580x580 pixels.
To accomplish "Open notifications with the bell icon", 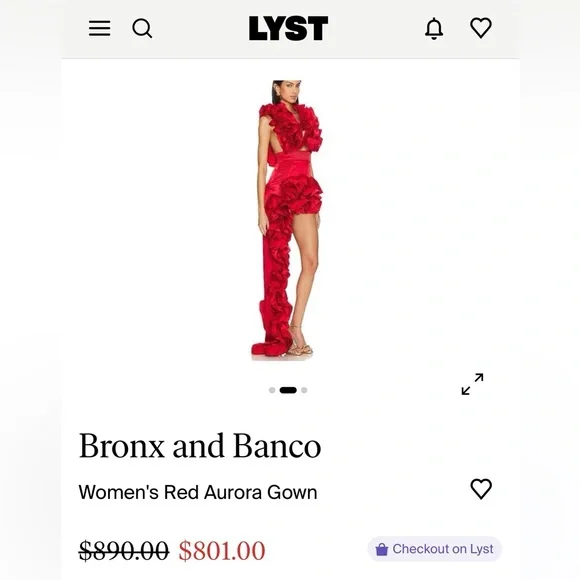I will tap(434, 28).
